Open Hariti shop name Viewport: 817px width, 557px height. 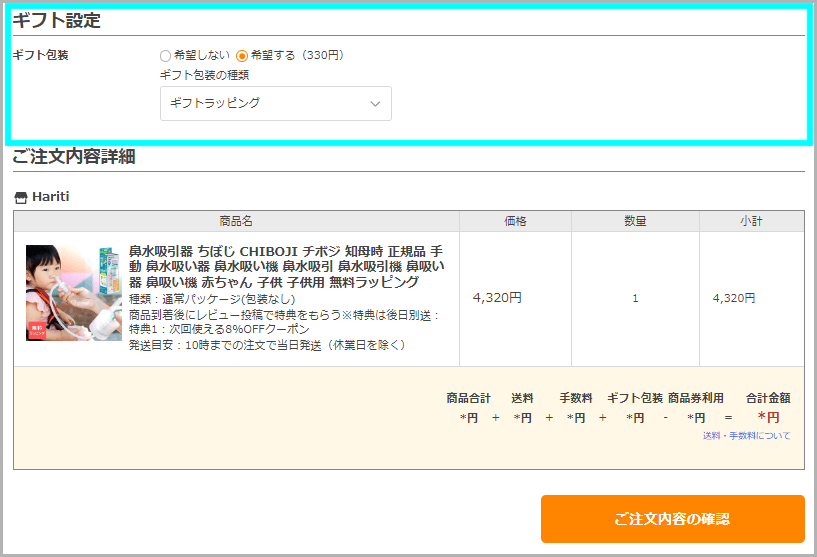51,196
